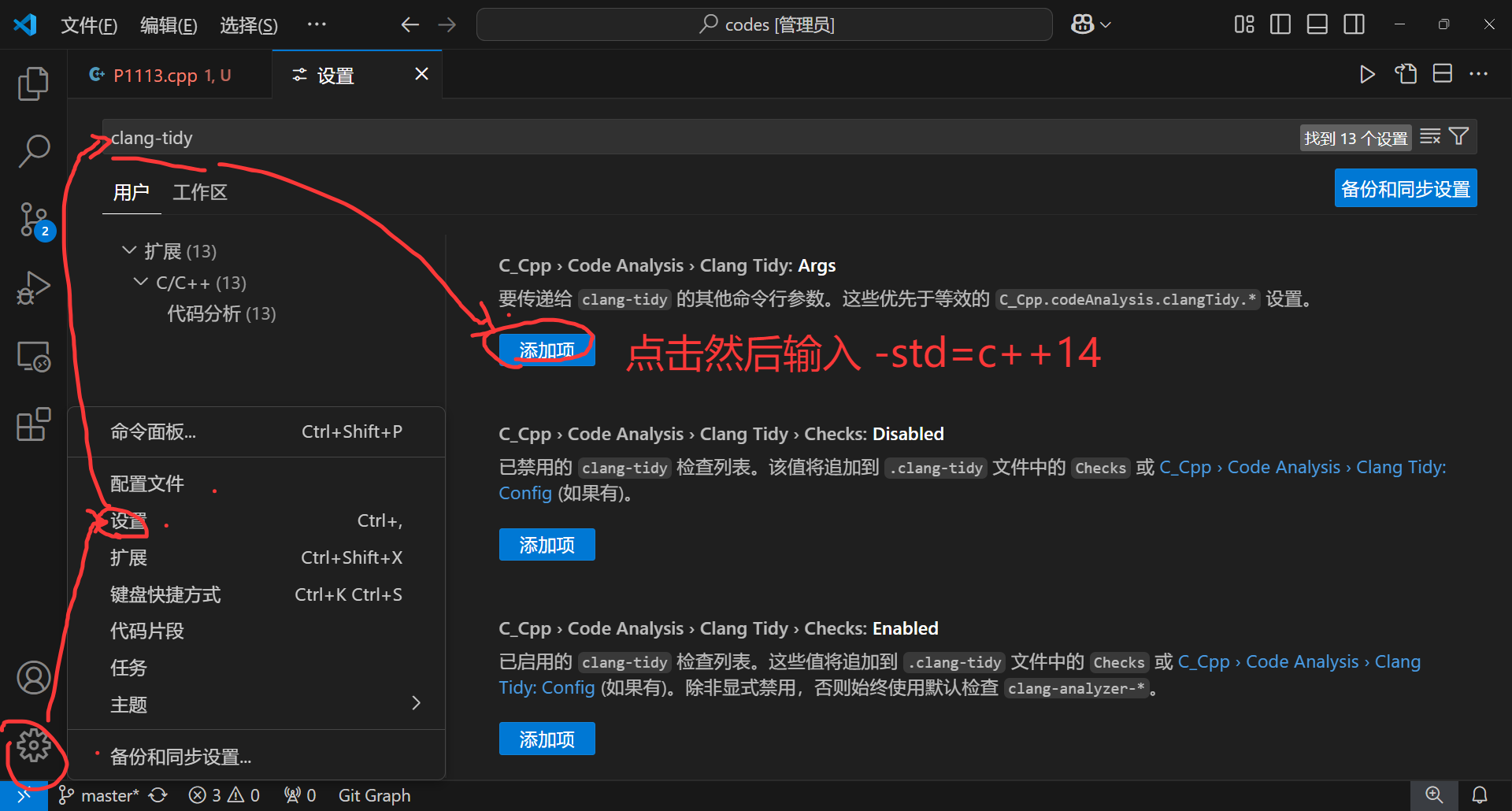Open the menu bar overflow ellipsis
The height and width of the screenshot is (811, 1512).
coord(317,24)
